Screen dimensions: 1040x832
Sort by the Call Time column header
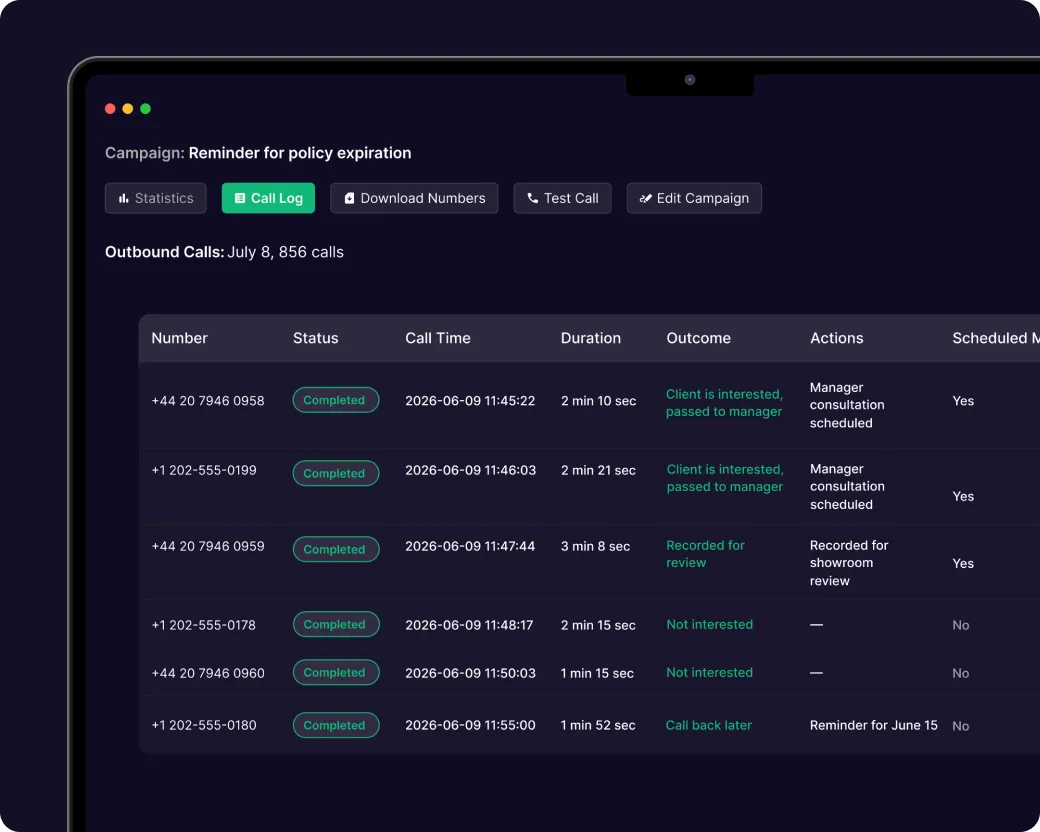438,338
